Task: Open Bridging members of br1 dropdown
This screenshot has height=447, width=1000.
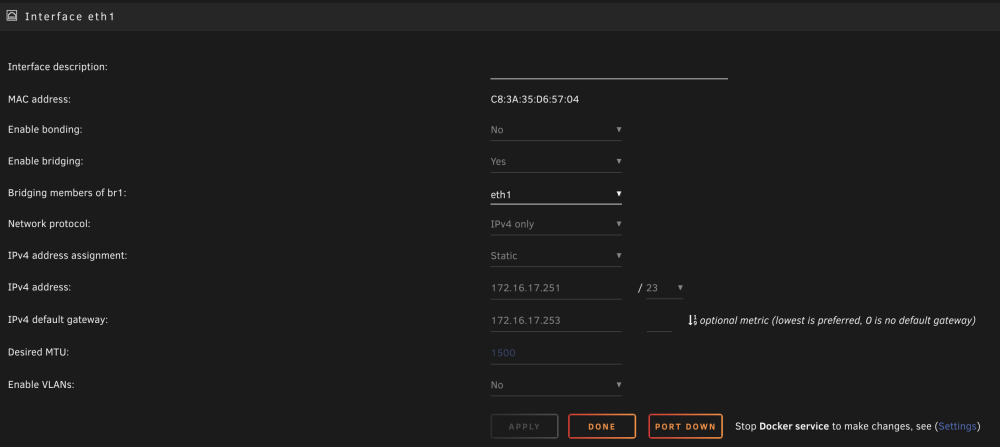Action: (x=556, y=194)
